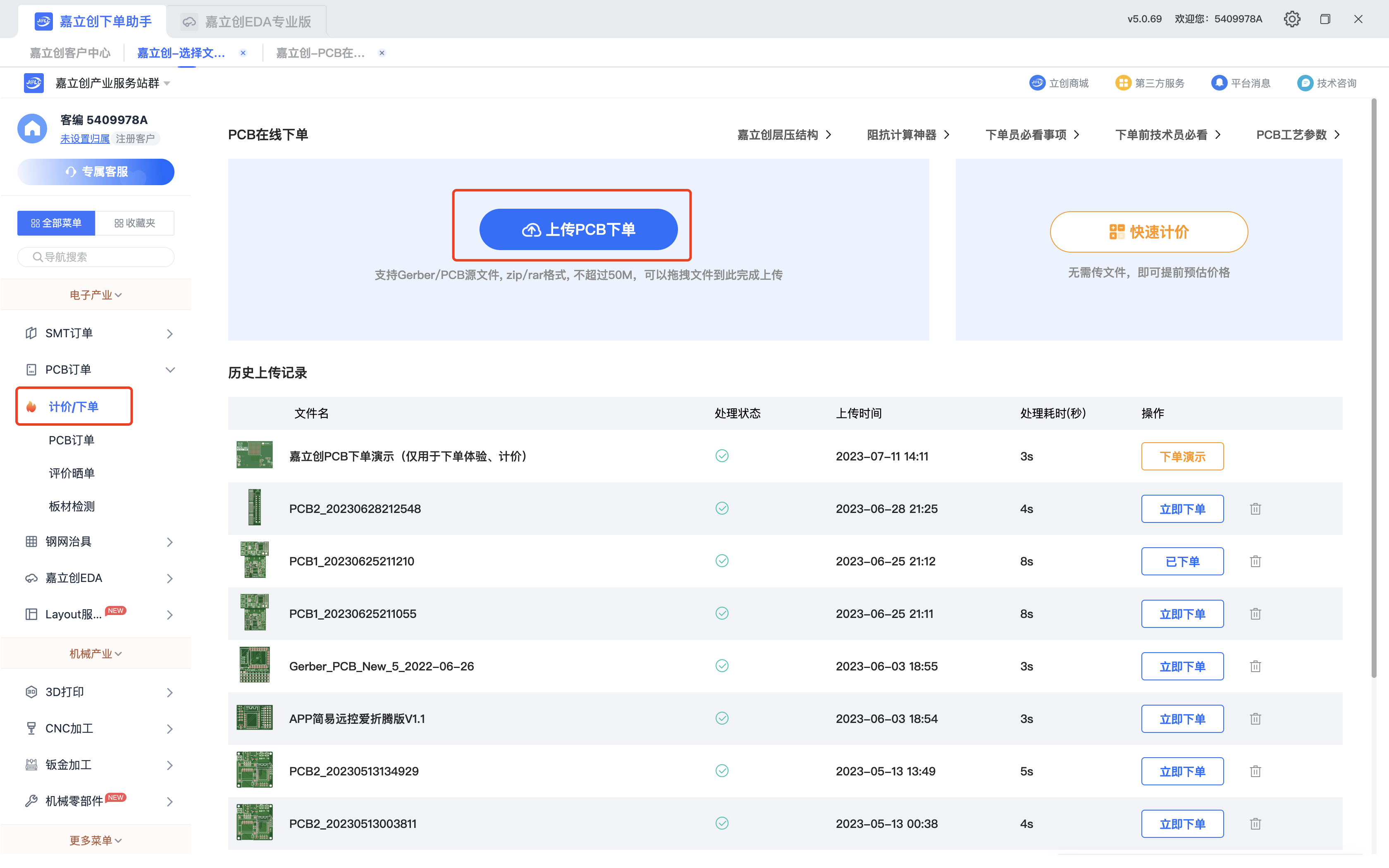Open 第三方服务 icon link
This screenshot has height=868, width=1389.
coord(1123,83)
